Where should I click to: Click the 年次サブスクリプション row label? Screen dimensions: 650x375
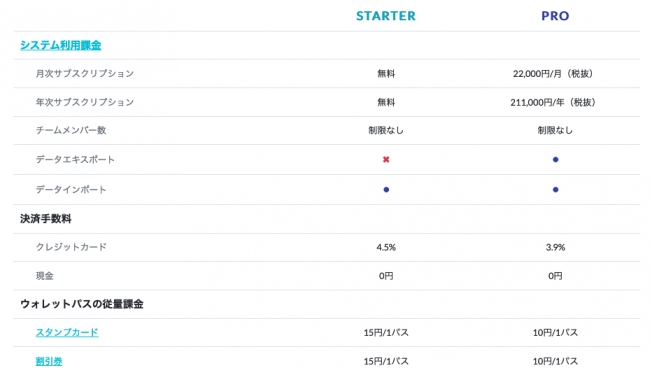[x=85, y=102]
